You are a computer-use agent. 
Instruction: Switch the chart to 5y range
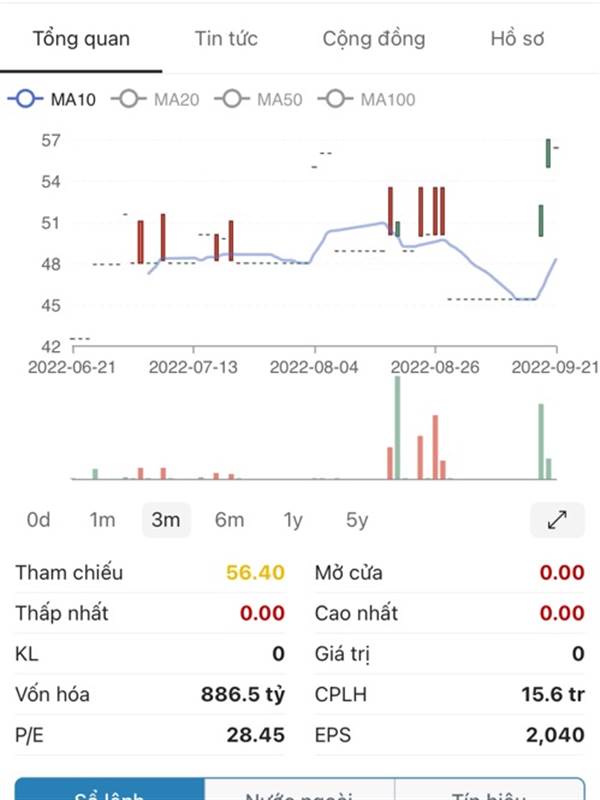pyautogui.click(x=356, y=520)
